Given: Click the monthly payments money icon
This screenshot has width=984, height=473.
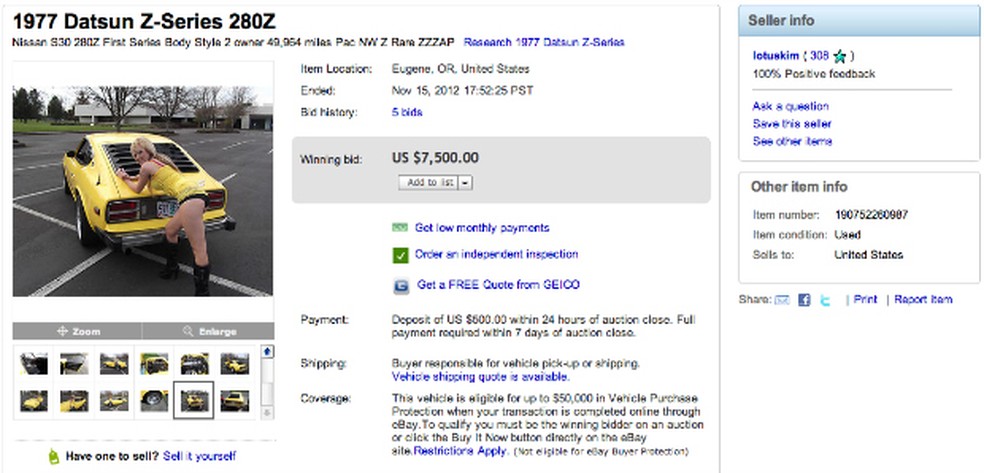Looking at the screenshot, I should [401, 228].
